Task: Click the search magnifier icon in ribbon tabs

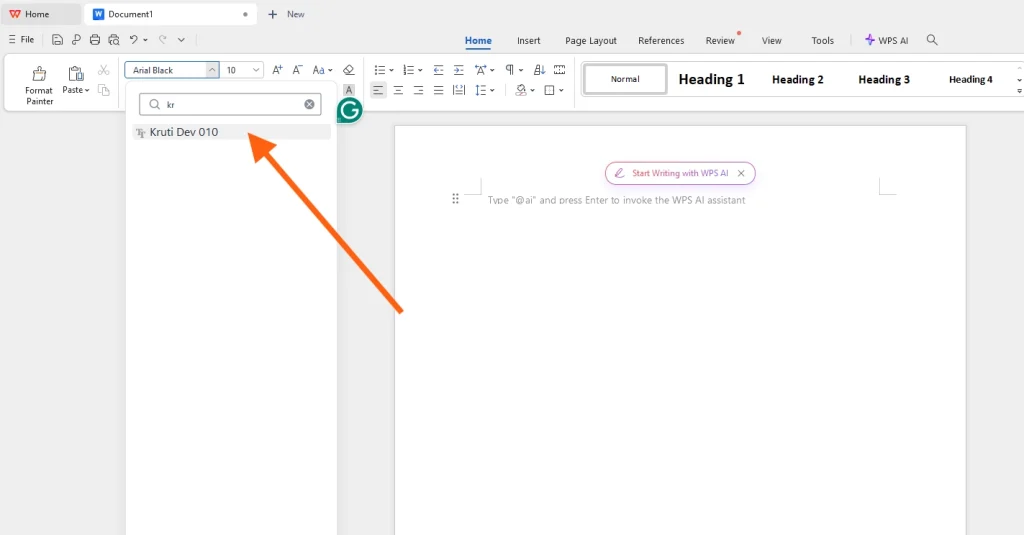Action: coord(932,40)
